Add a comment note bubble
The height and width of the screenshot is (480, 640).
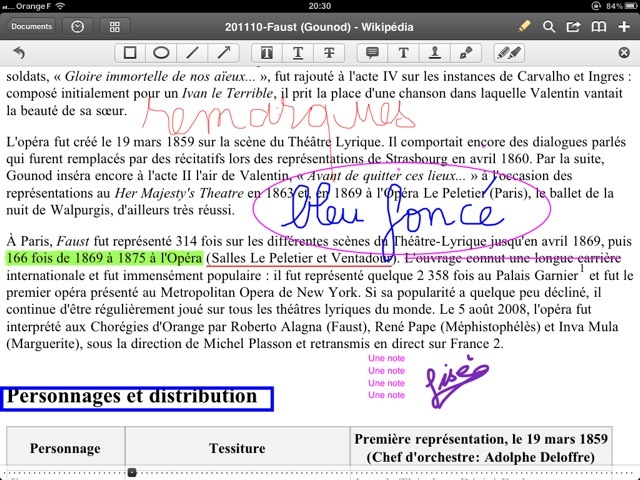[x=373, y=52]
